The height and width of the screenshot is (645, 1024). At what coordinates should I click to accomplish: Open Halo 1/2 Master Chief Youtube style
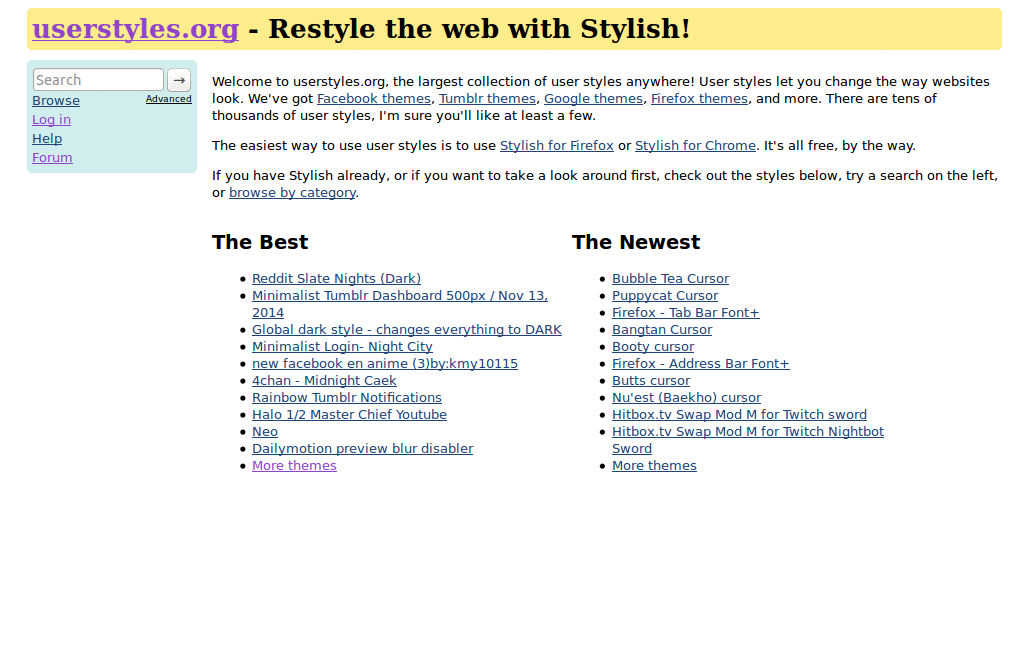(x=349, y=415)
